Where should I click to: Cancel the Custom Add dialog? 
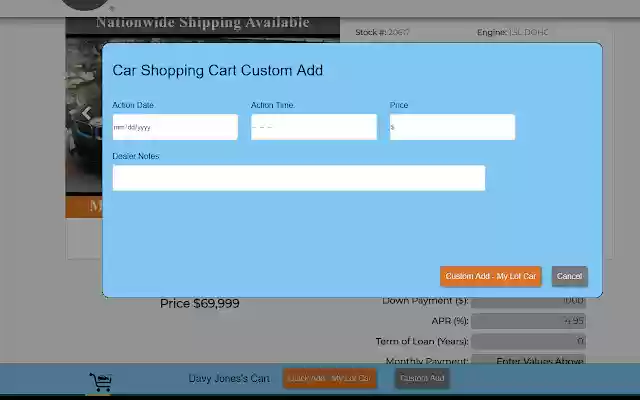[x=569, y=276]
